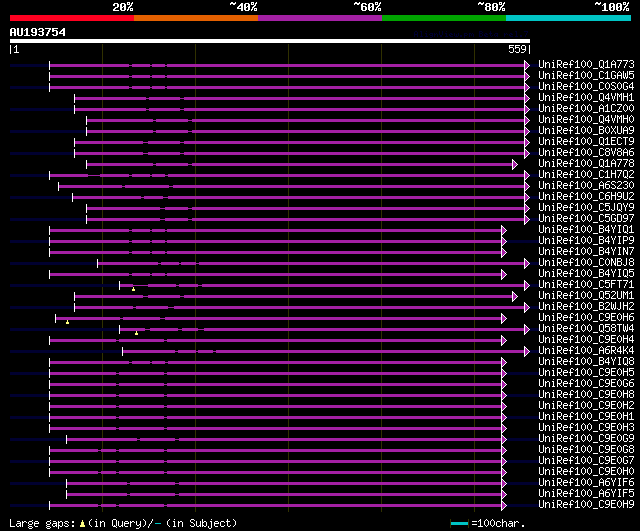Click the UniRef100_B4YIP9 label
This screenshot has height=531, width=640.
coord(586,241)
